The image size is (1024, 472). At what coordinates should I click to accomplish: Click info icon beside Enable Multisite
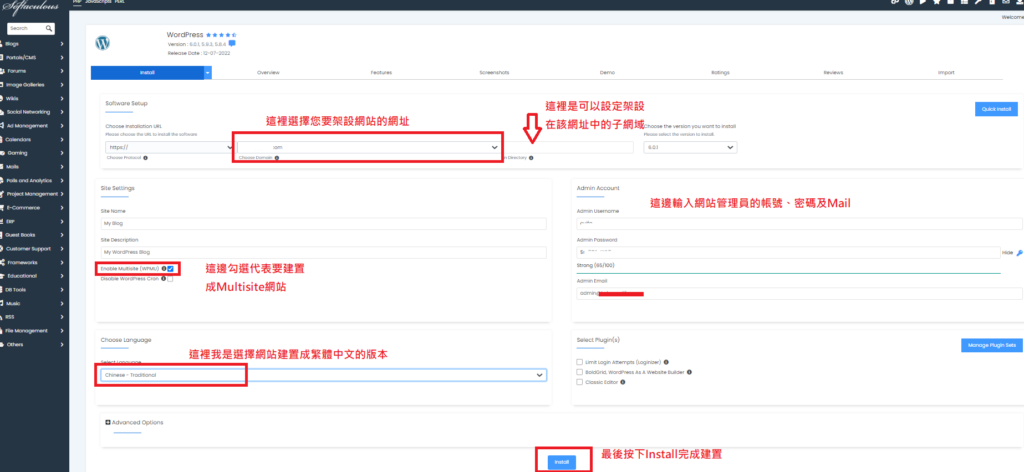pyautogui.click(x=163, y=269)
